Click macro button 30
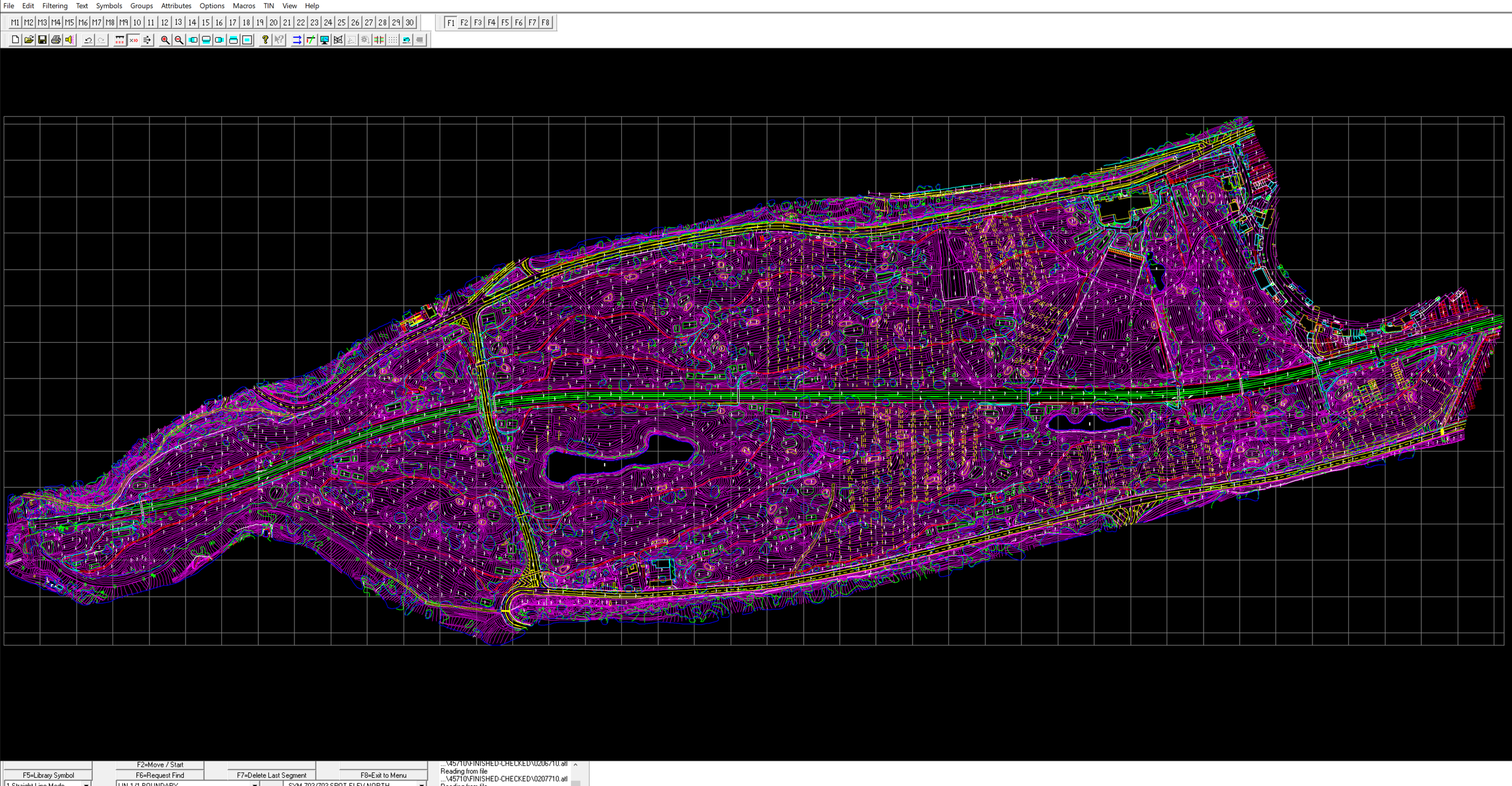The image size is (1512, 786). (409, 22)
